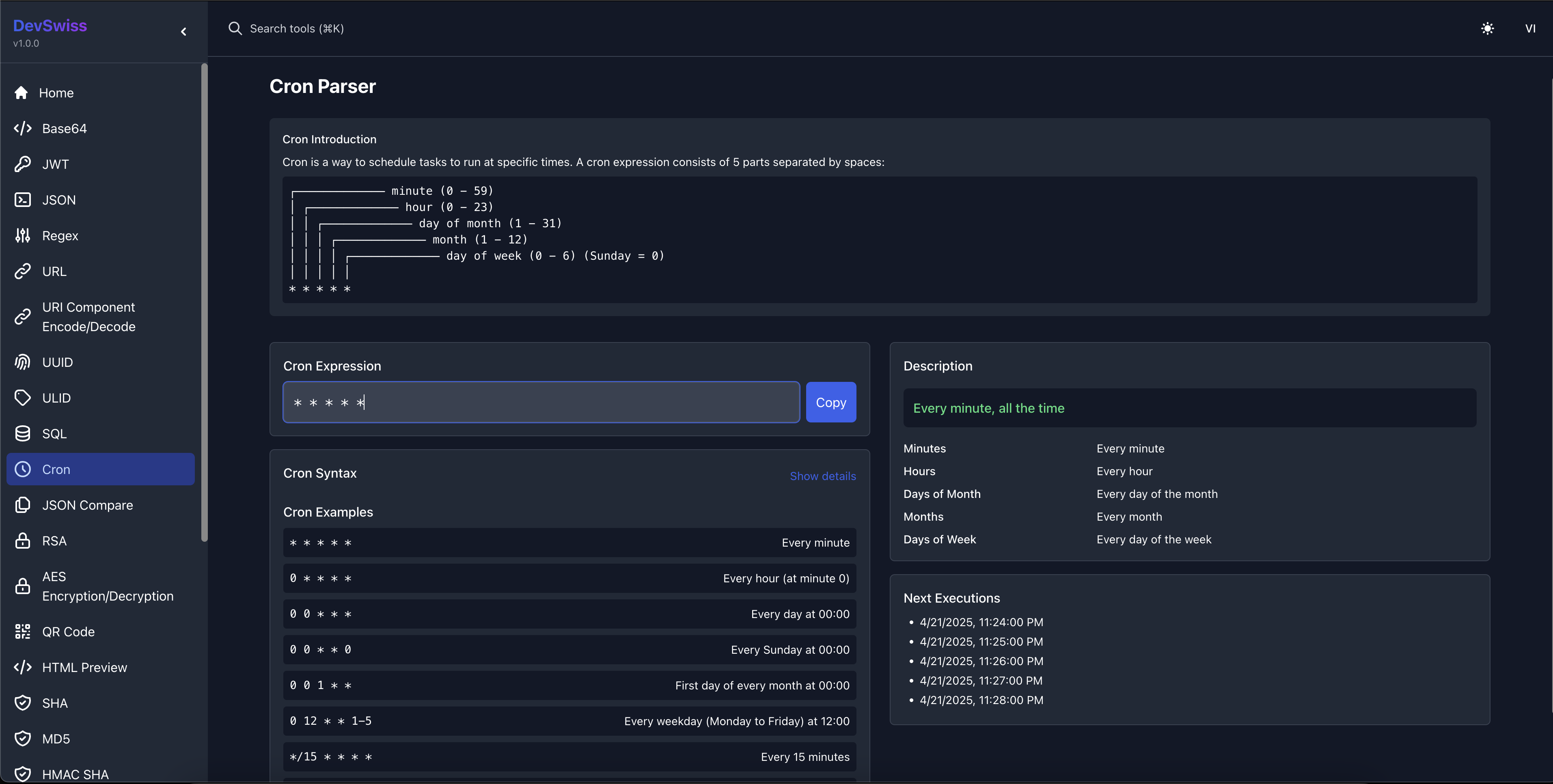Screen dimensions: 1553x784
Task: Click the Cron clock icon
Action: pyautogui.click(x=22, y=469)
